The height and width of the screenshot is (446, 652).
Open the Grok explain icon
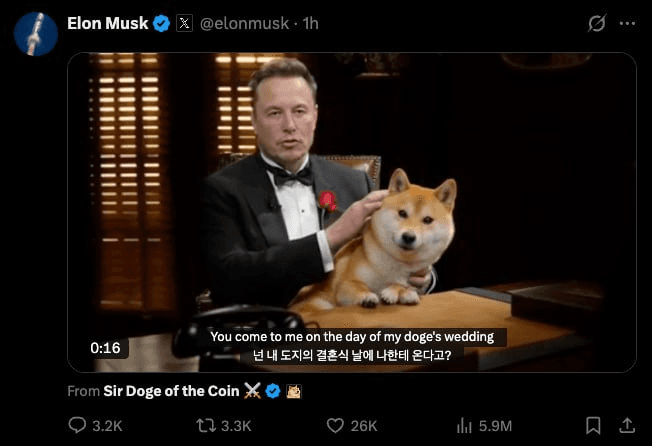pyautogui.click(x=597, y=23)
